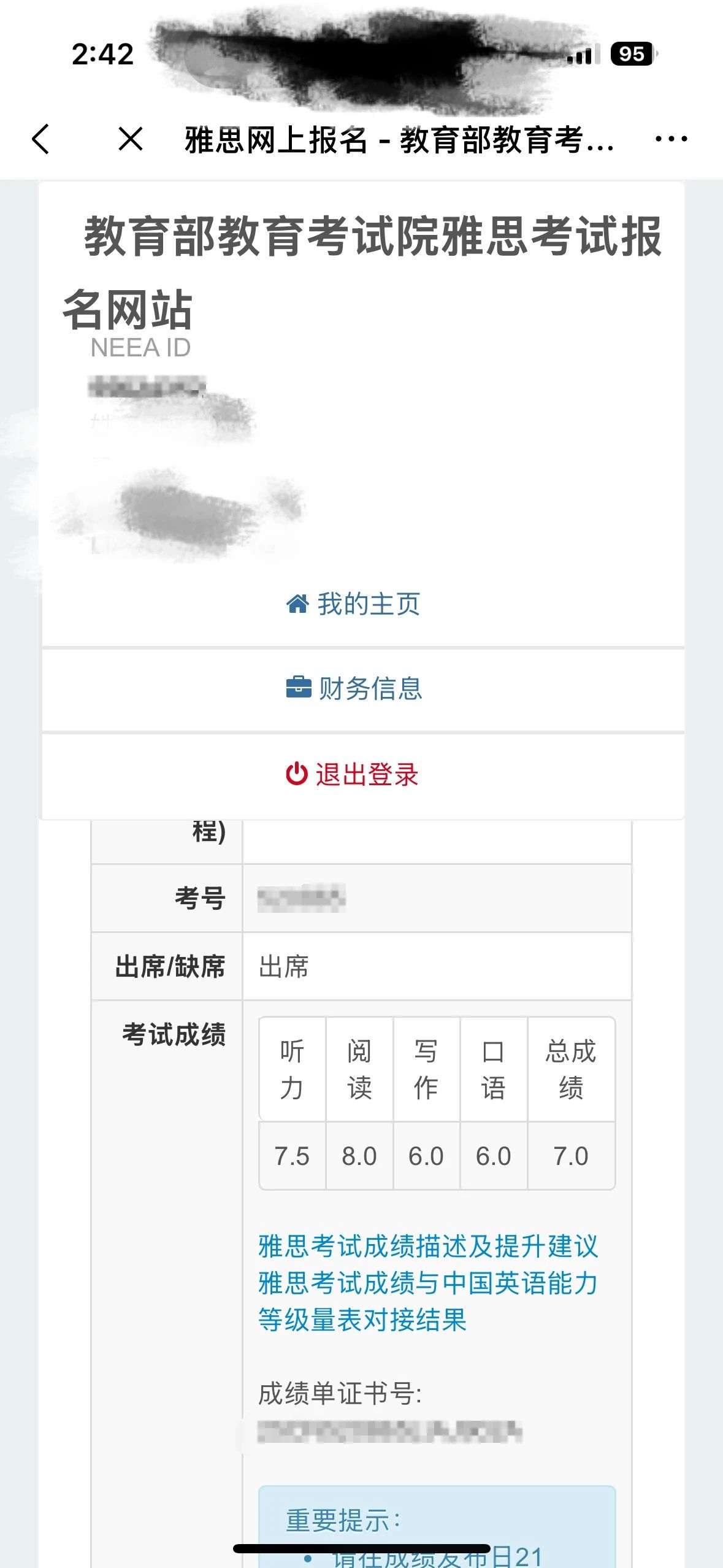Tap the briefcase icon beside 财务信息
Viewport: 723px width, 1568px height.
click(x=299, y=687)
